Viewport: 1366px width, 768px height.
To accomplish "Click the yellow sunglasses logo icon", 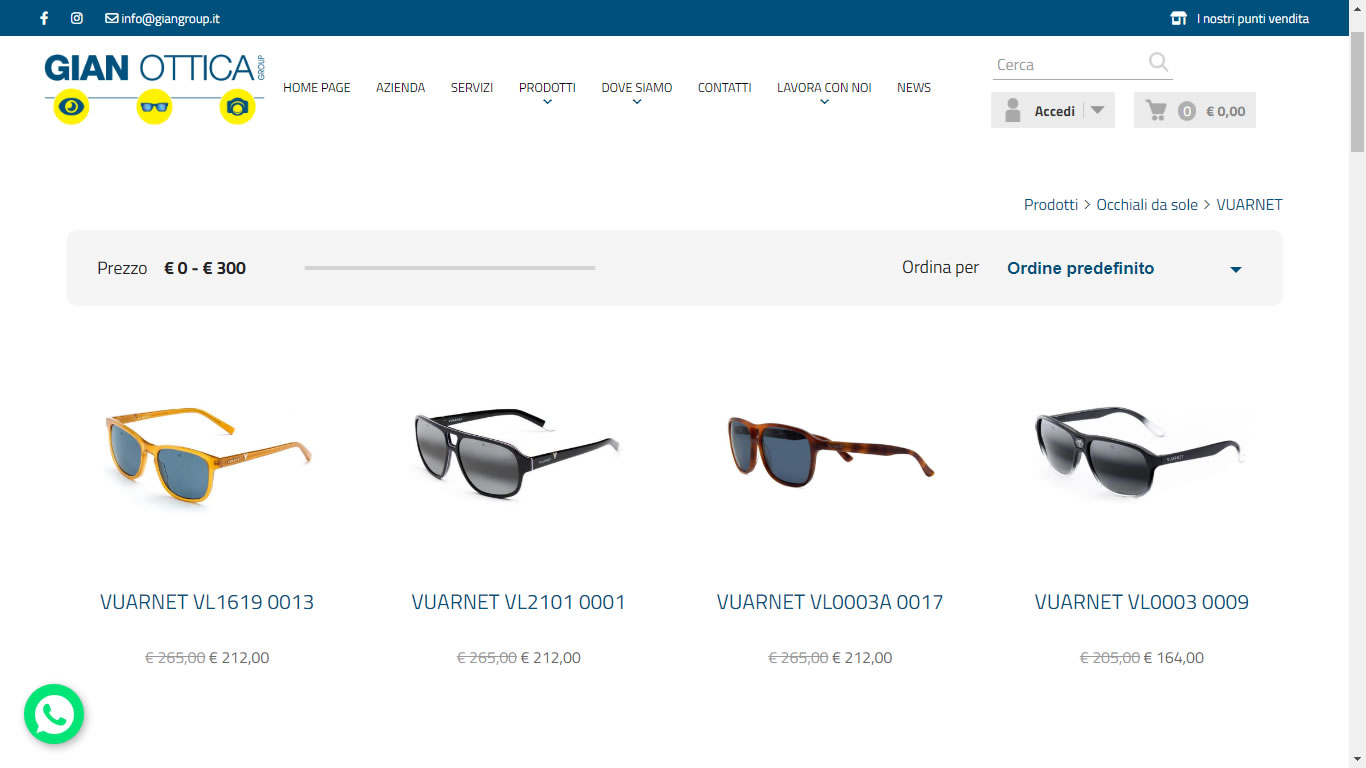I will click(154, 107).
